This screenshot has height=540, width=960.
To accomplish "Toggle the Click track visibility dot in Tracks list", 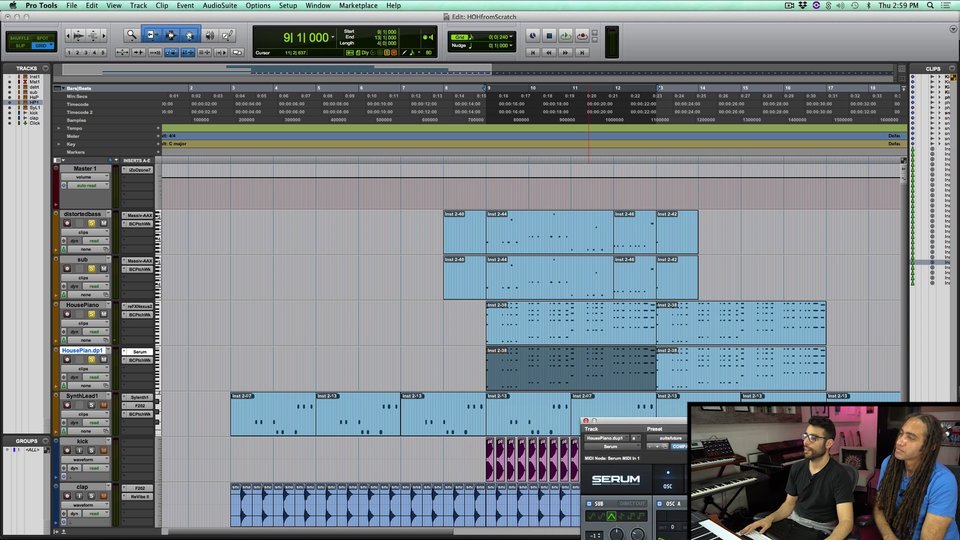I will tap(9, 123).
